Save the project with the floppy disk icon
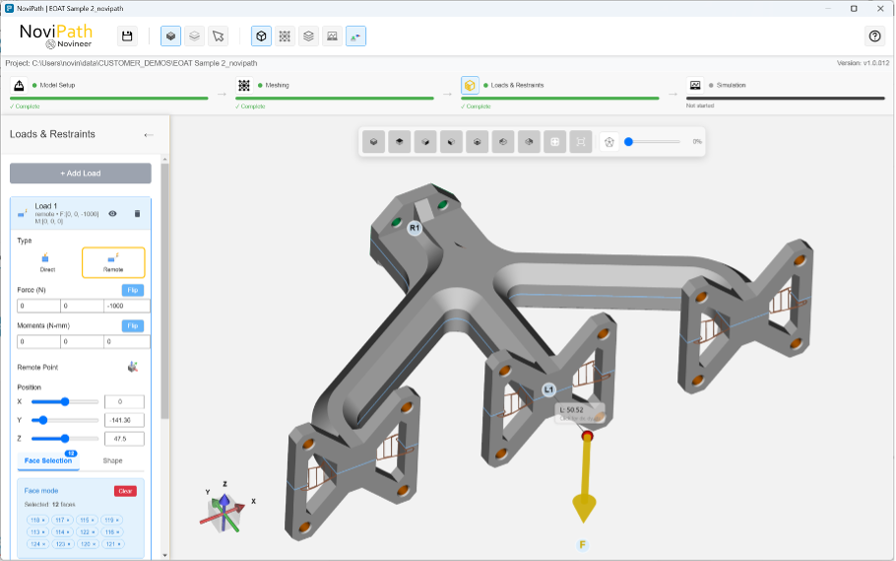 click(x=127, y=36)
